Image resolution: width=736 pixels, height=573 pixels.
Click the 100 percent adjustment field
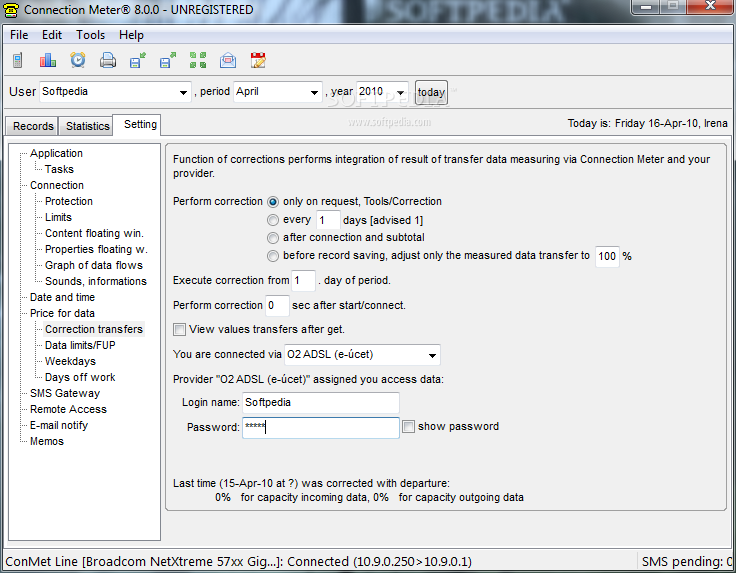(607, 256)
